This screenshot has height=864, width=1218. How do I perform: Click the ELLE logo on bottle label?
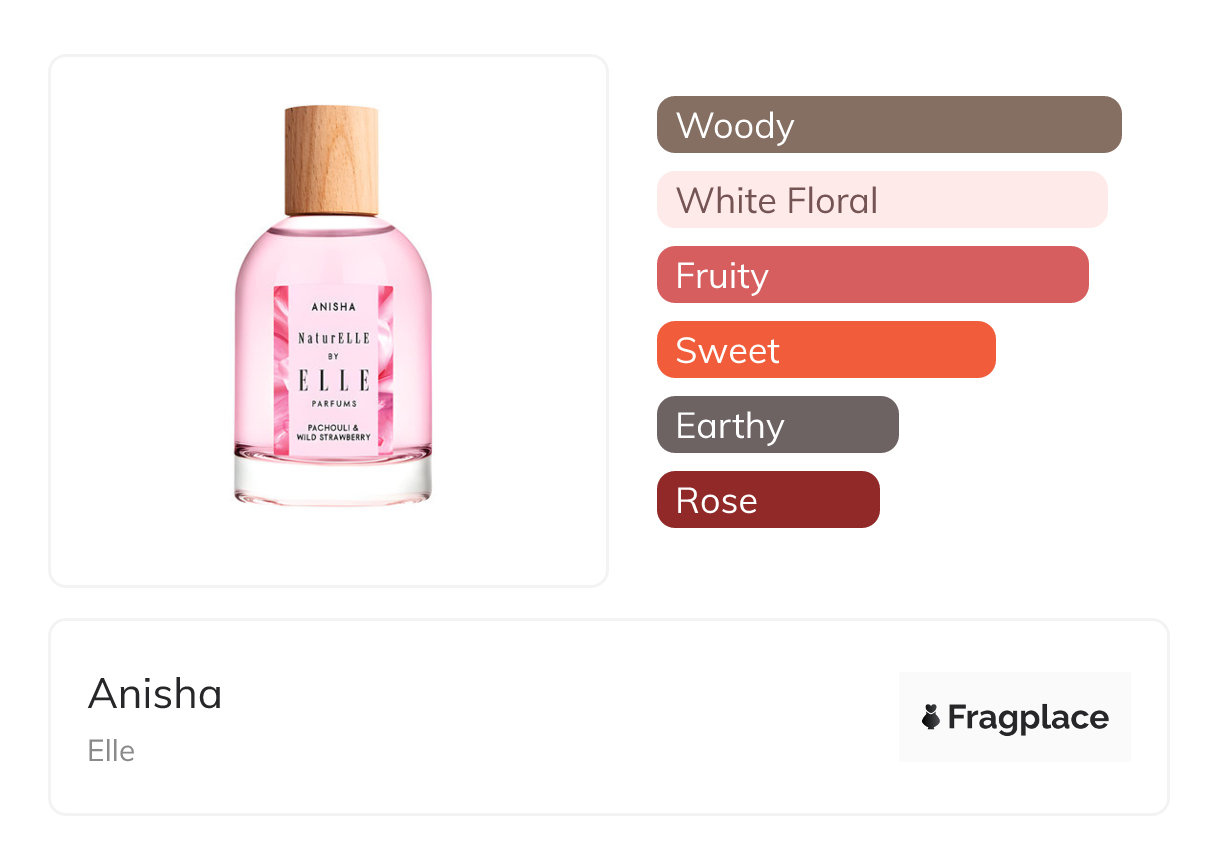334,380
